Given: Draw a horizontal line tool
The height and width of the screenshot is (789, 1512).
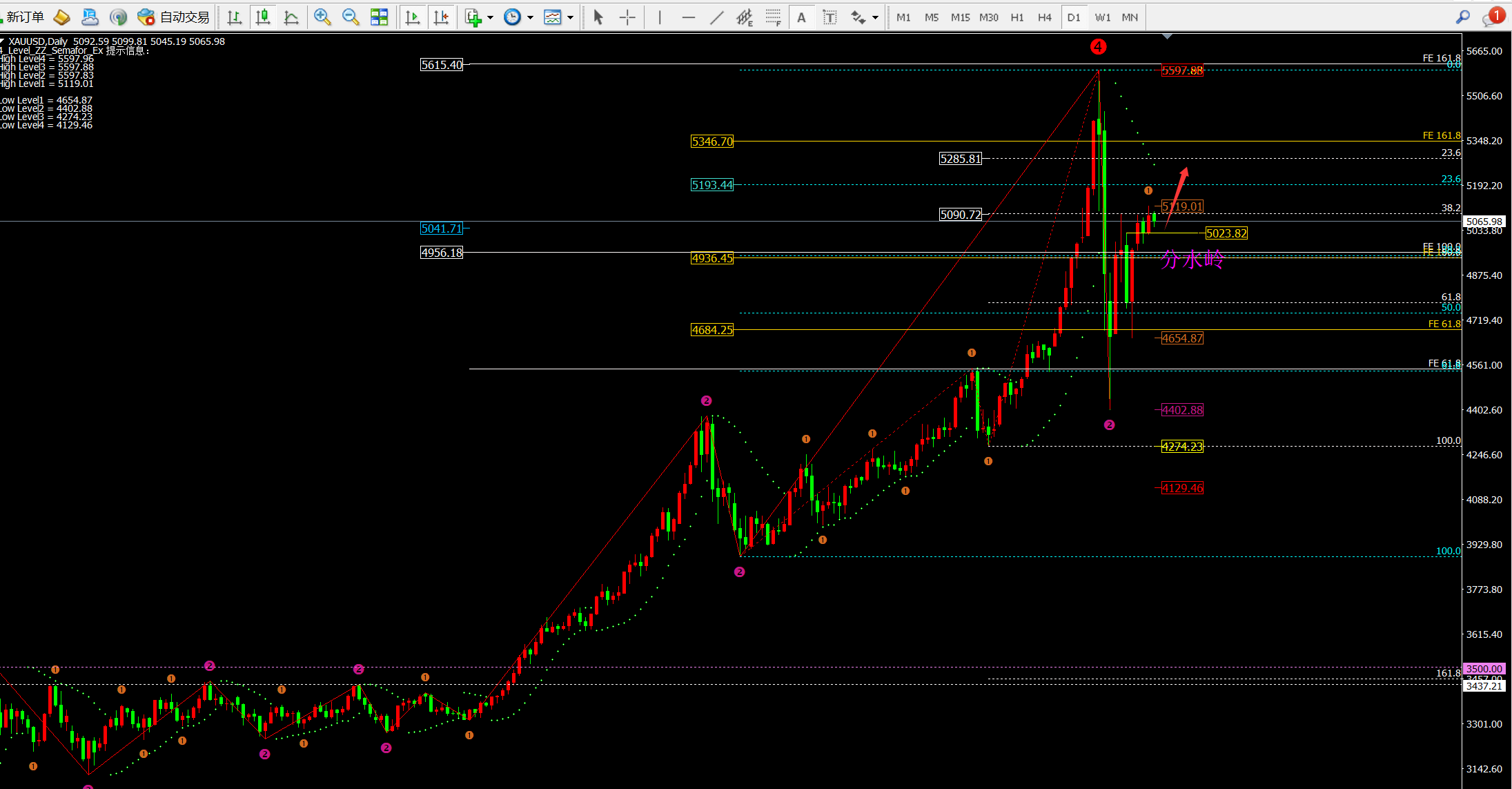Looking at the screenshot, I should click(688, 17).
